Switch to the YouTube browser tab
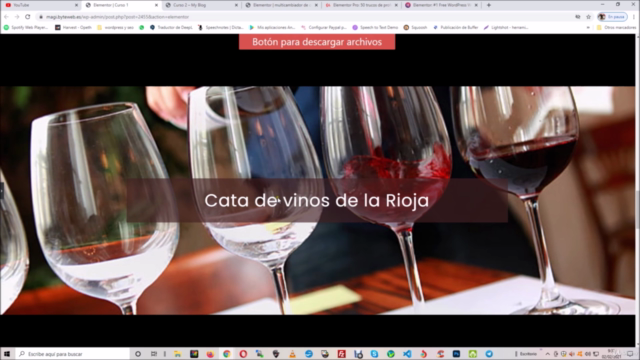This screenshot has height=360, width=640. (41, 5)
